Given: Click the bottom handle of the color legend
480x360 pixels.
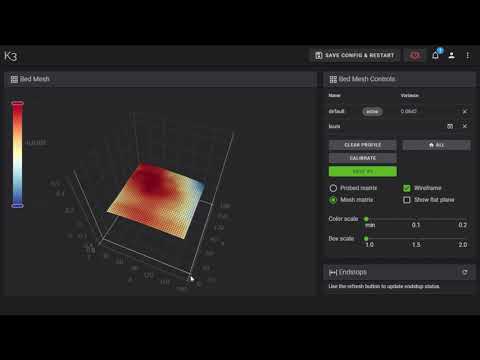Looking at the screenshot, I should pos(17,206).
